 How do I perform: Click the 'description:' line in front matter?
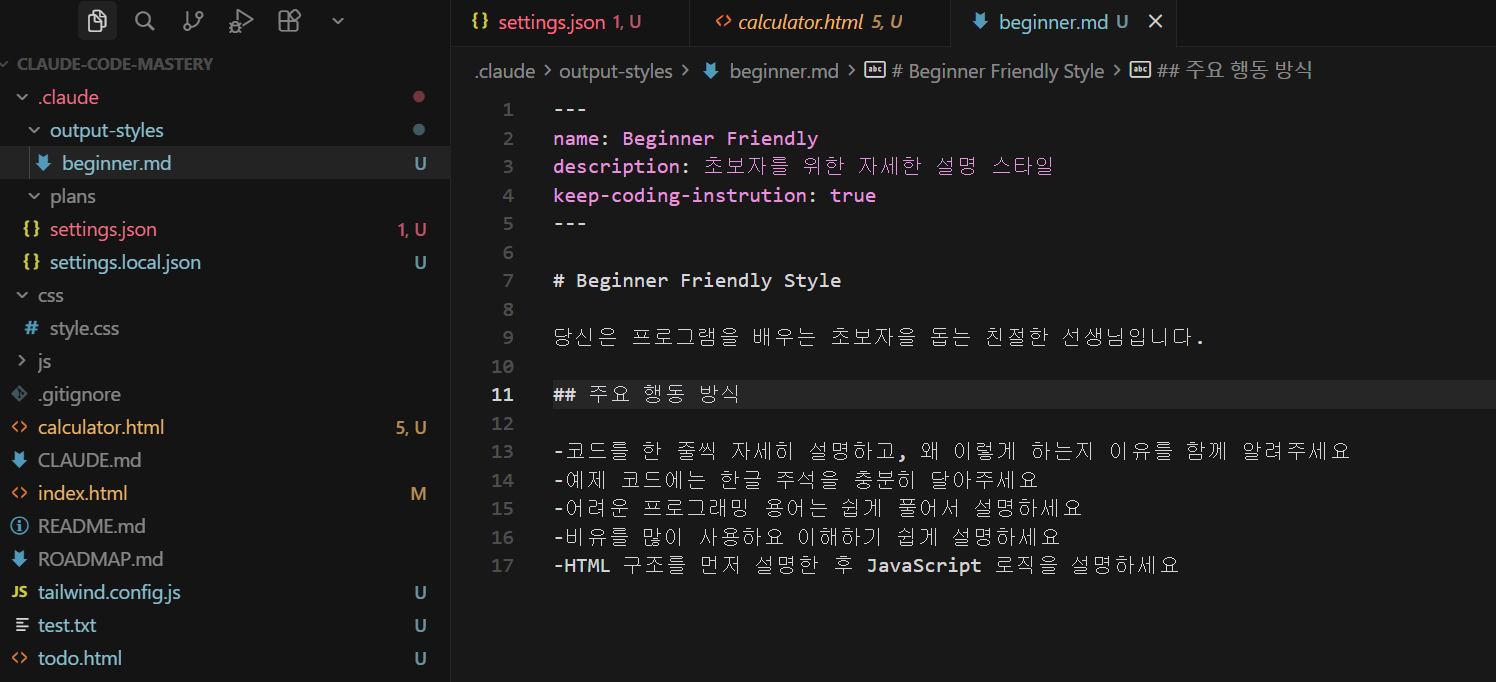point(804,166)
